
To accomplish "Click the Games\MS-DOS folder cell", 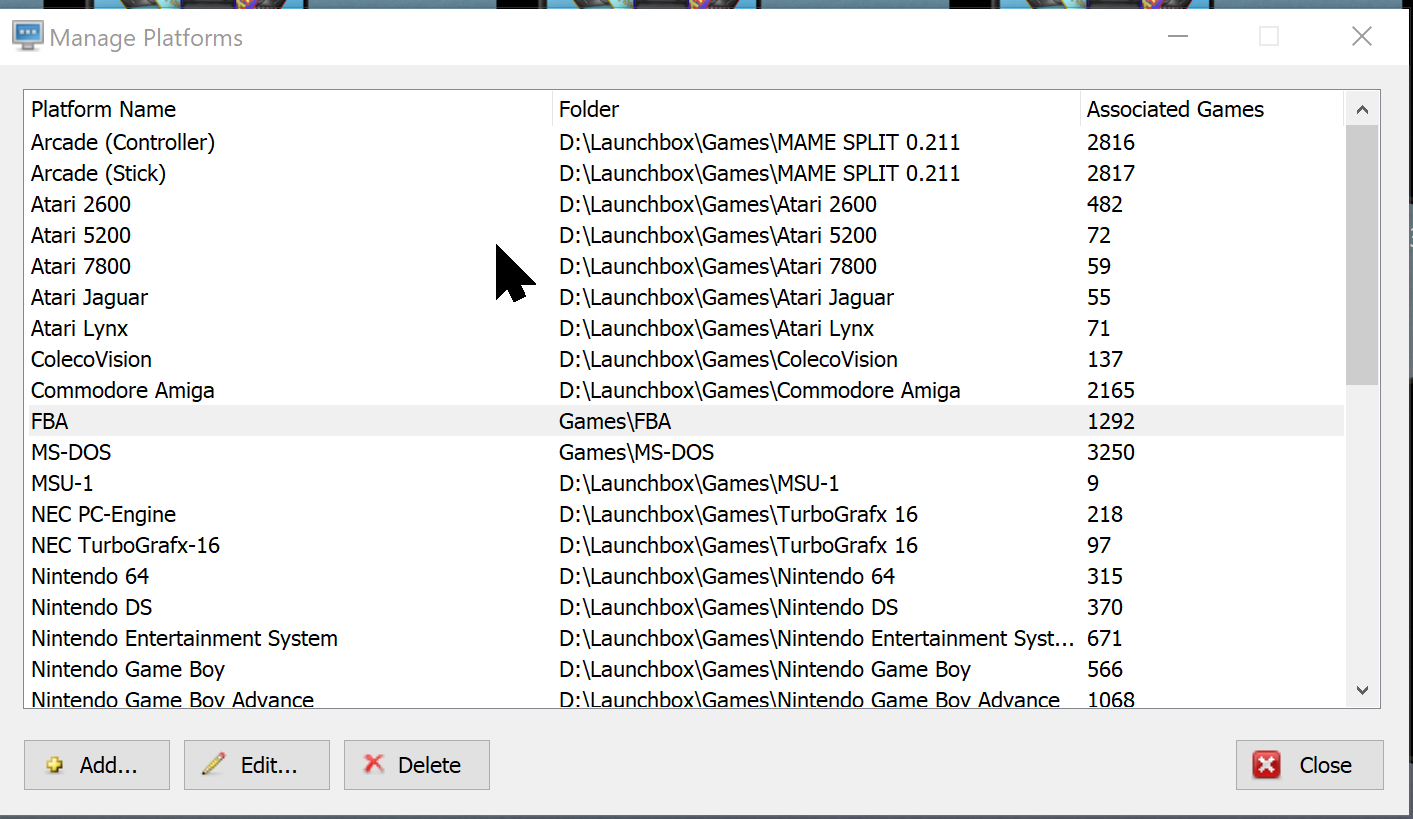I will (636, 452).
